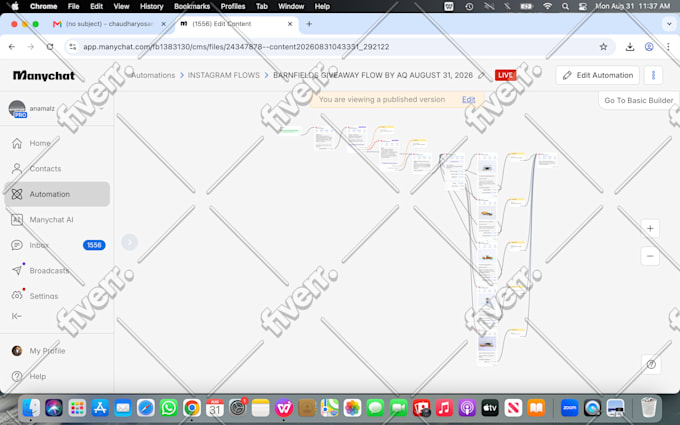Open the Chrome profile icon
The width and height of the screenshot is (680, 425).
click(649, 47)
